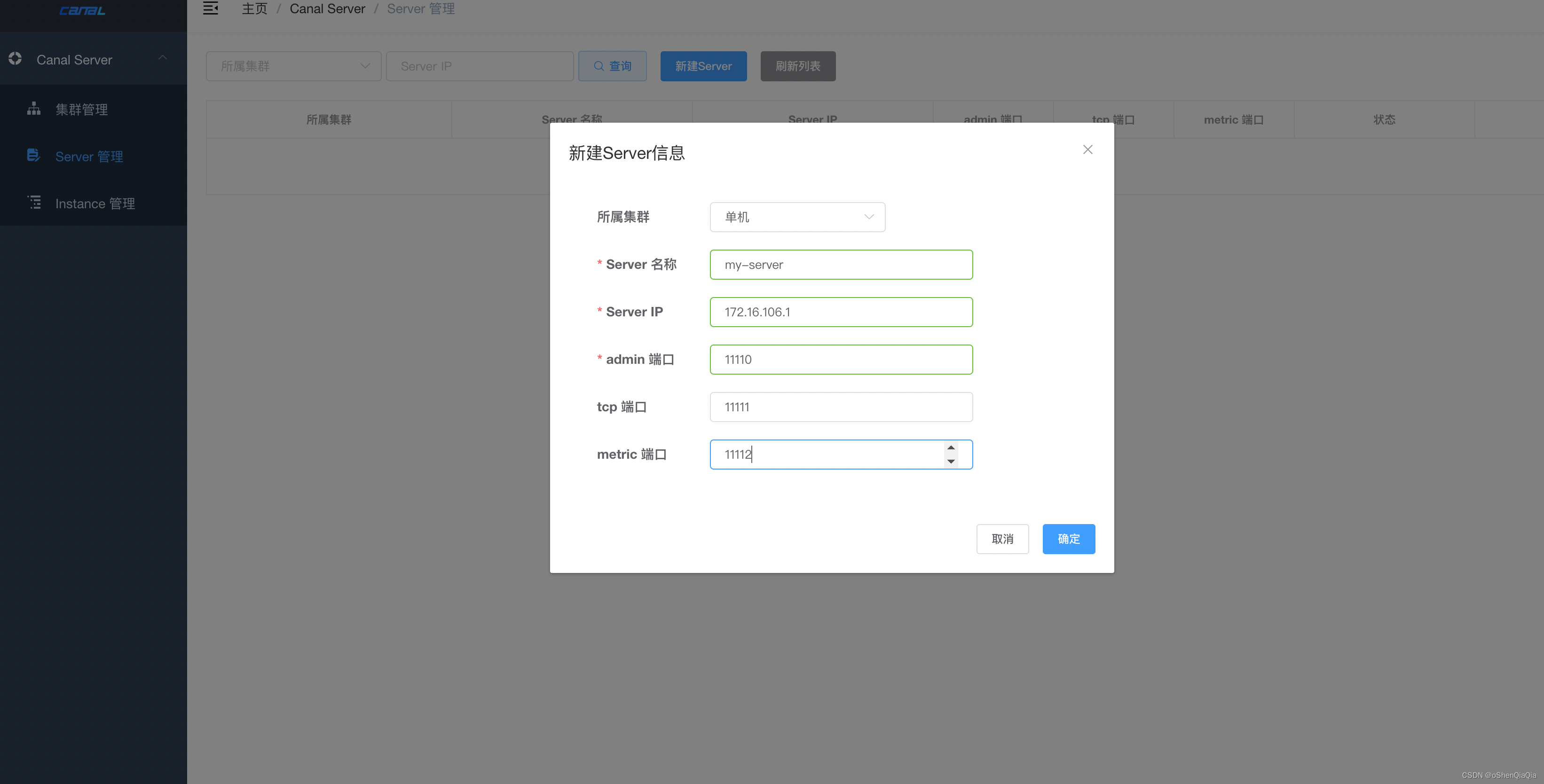Click the 新建Server button
Screen dimensions: 1544x784
pyautogui.click(x=703, y=66)
